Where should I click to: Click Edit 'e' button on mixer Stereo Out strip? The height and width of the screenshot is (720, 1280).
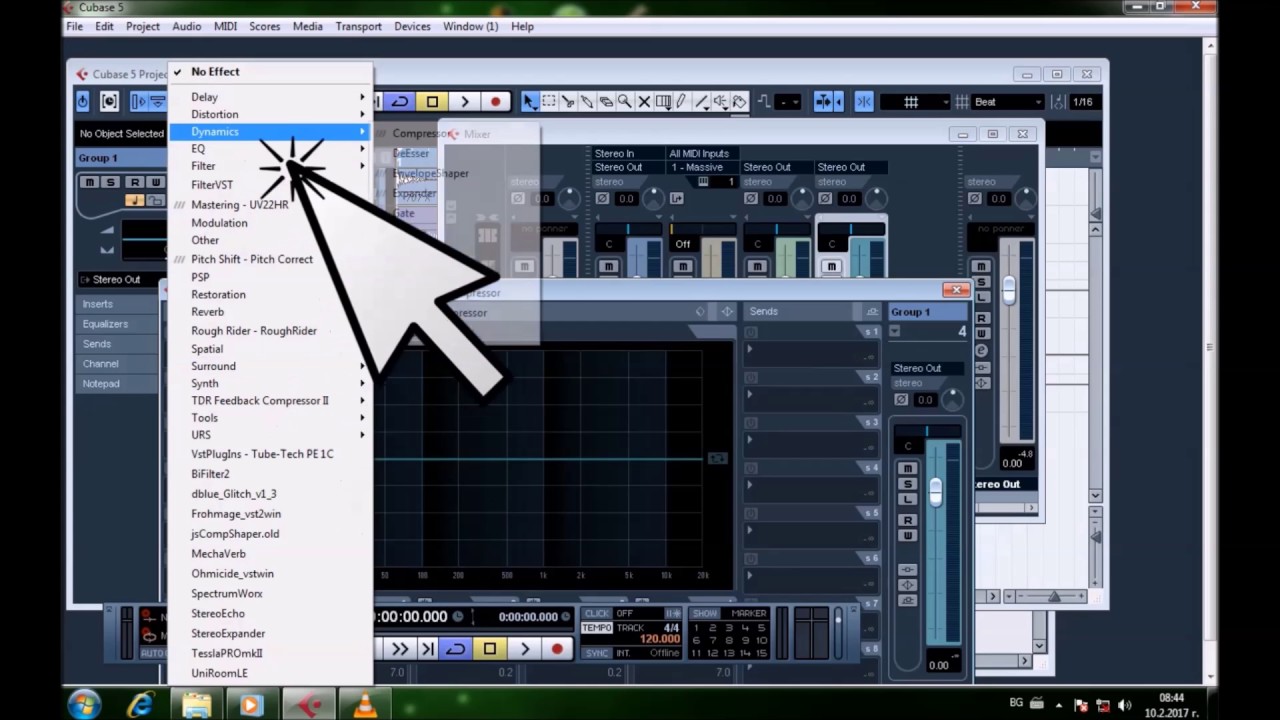(981, 350)
